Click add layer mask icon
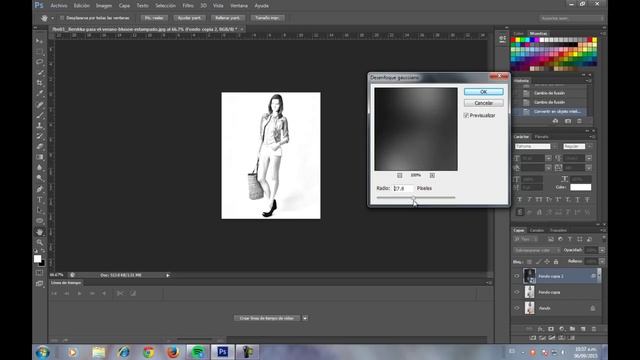The height and width of the screenshot is (360, 640). click(551, 329)
